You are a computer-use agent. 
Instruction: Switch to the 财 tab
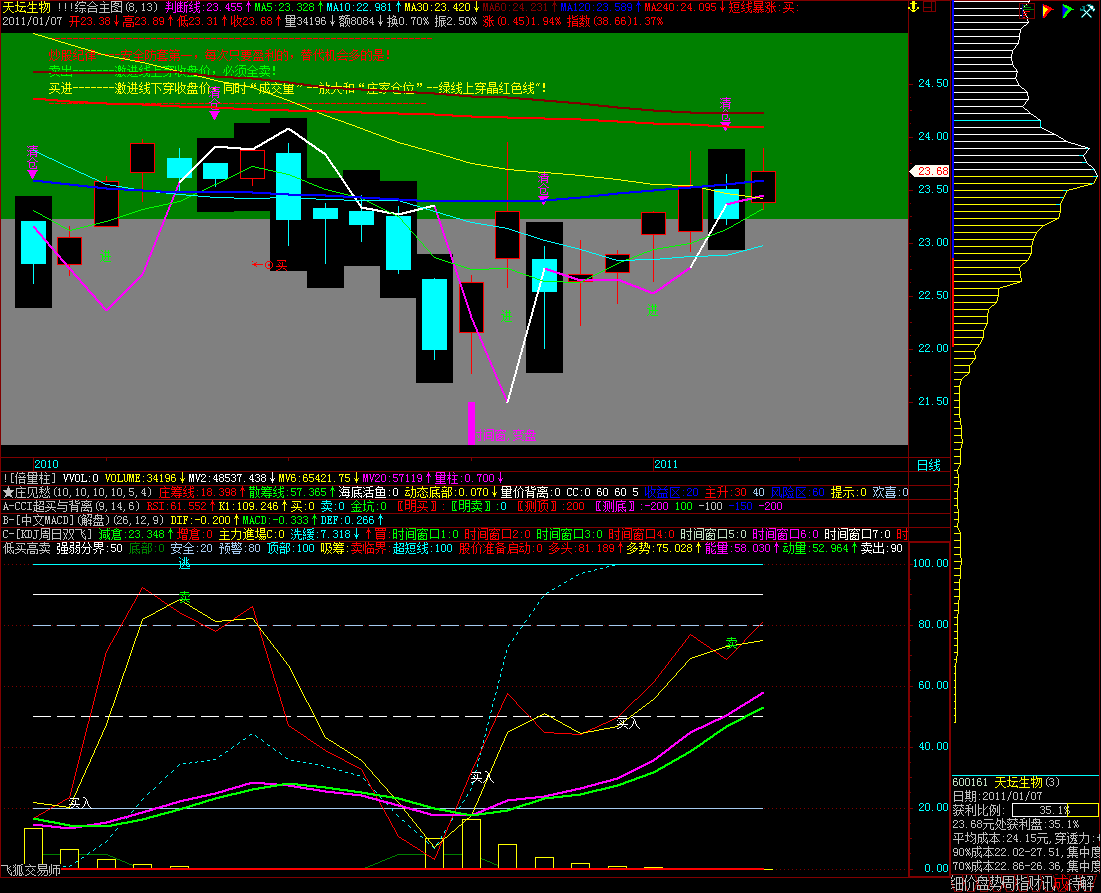tap(1034, 883)
